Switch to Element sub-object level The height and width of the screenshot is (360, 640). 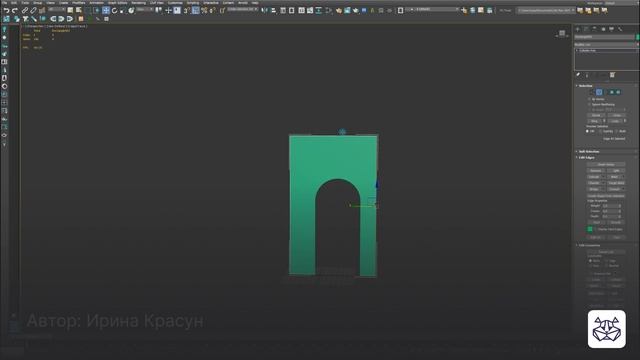click(x=618, y=92)
